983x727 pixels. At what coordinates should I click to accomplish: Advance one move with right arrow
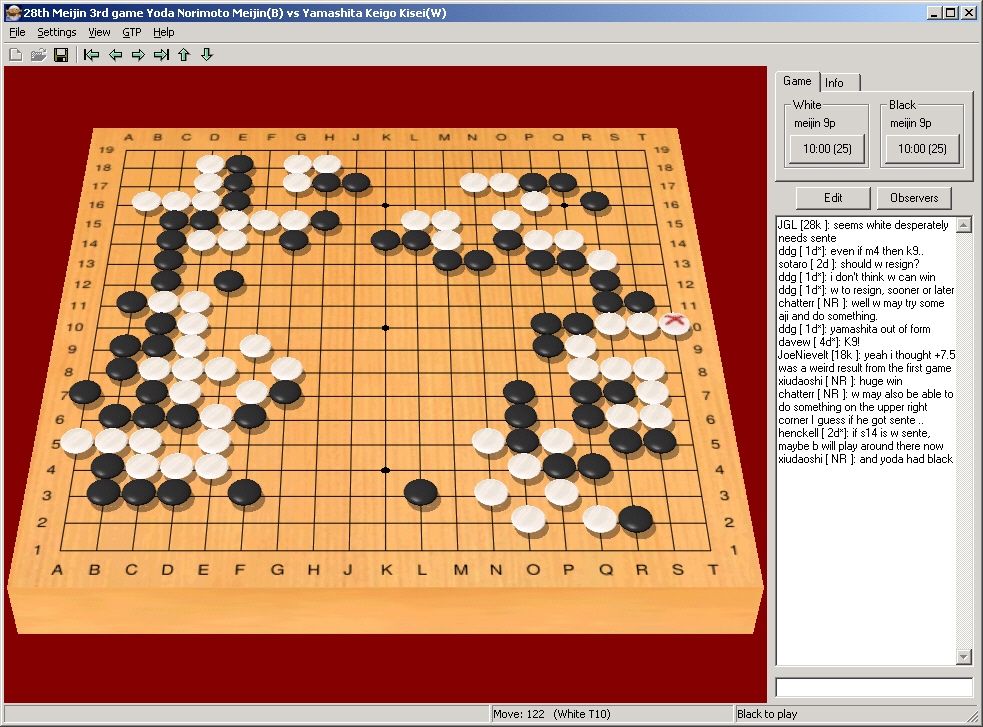138,54
